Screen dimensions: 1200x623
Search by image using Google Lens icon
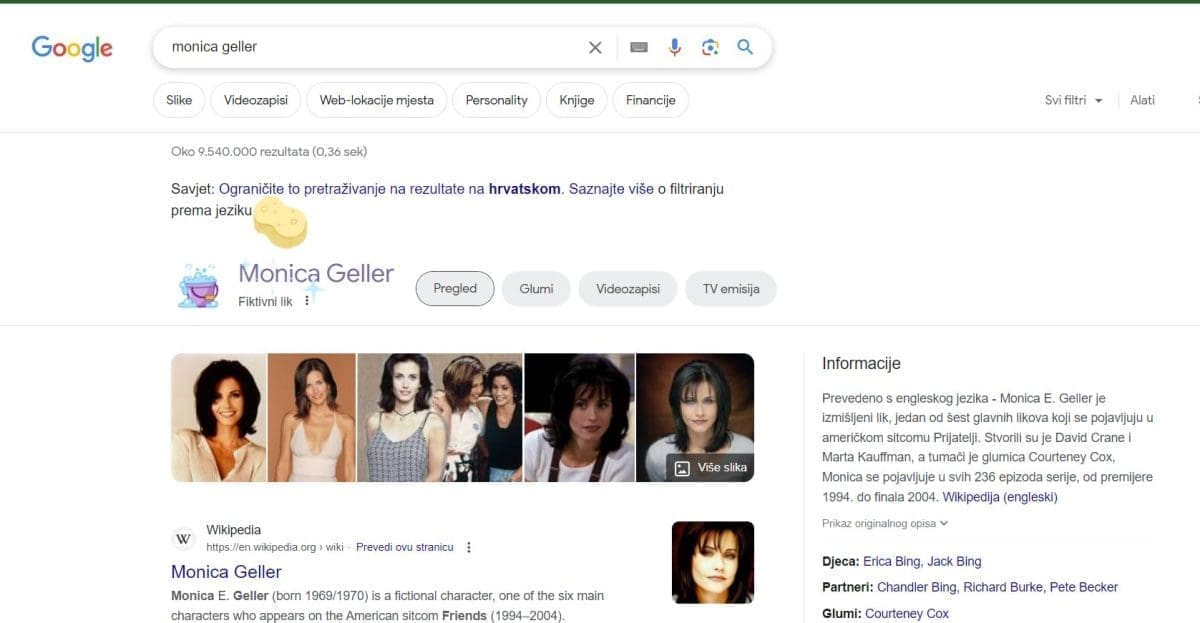click(710, 47)
